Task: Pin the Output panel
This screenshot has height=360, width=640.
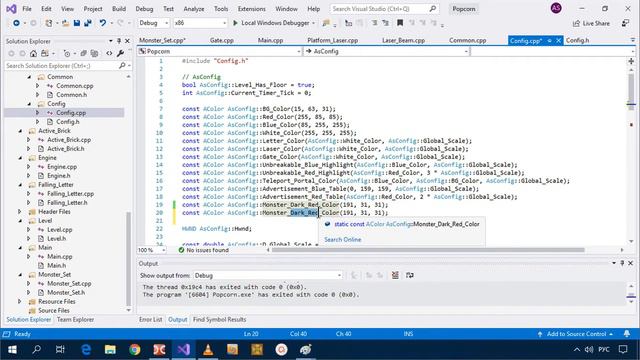Action: point(622,263)
